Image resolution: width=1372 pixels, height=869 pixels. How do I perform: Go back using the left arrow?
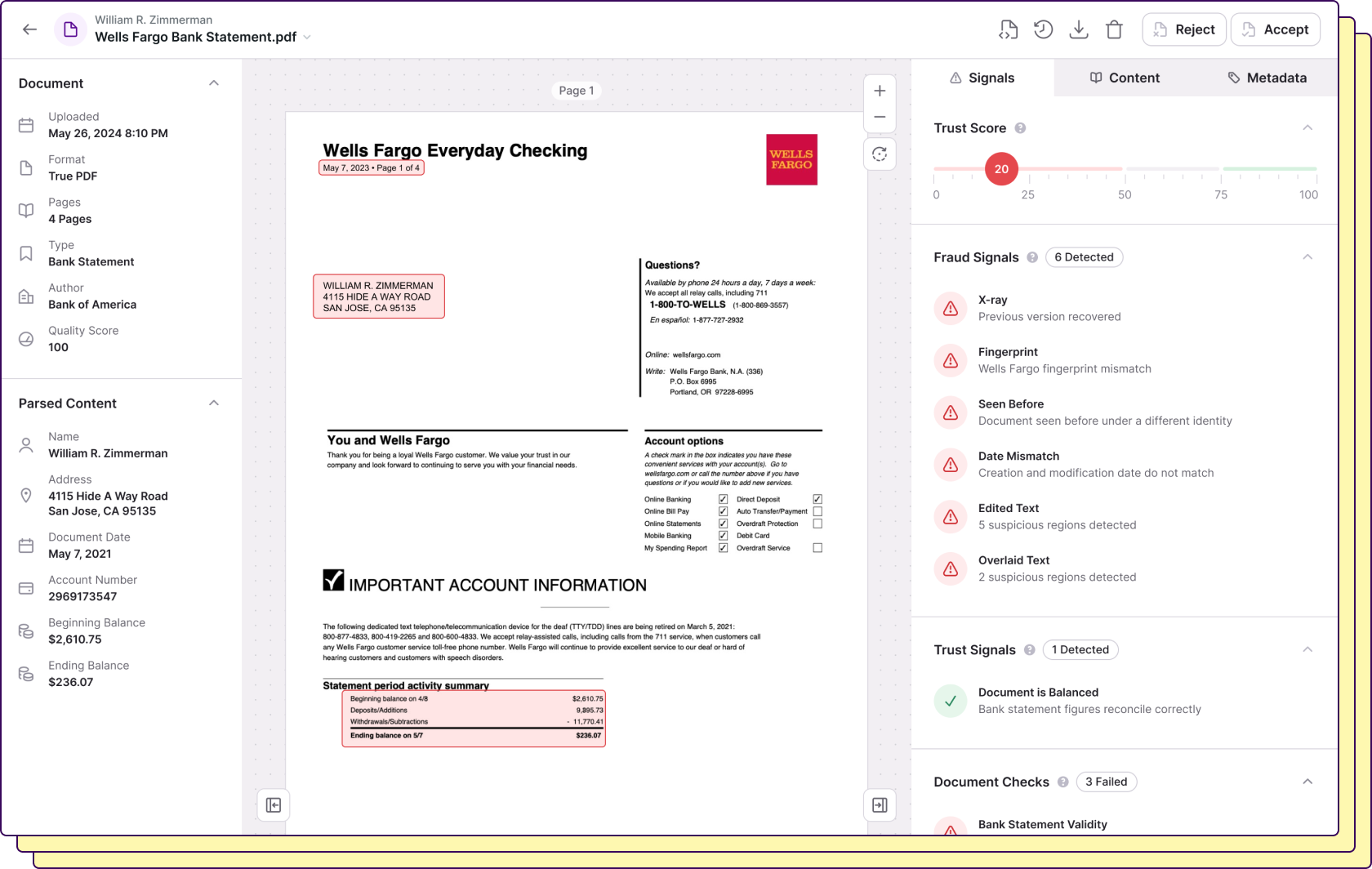[x=30, y=29]
